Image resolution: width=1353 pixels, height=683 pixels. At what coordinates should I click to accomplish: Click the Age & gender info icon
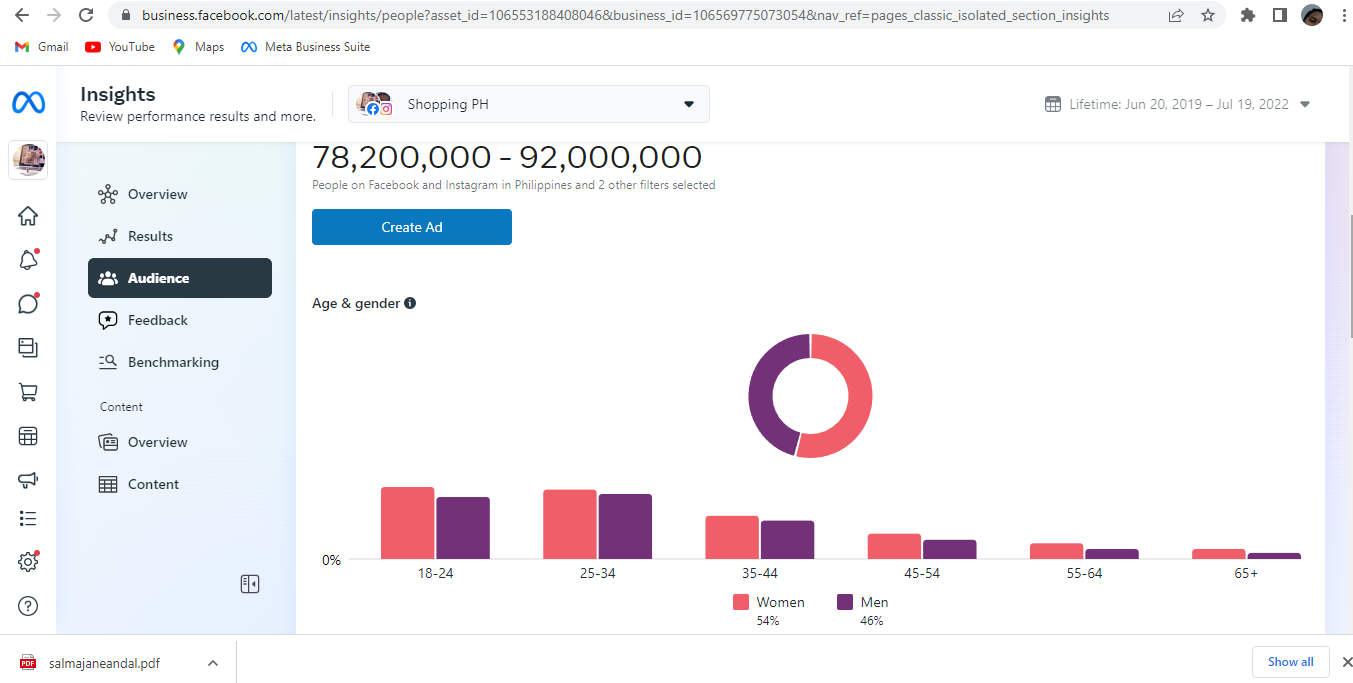click(410, 303)
